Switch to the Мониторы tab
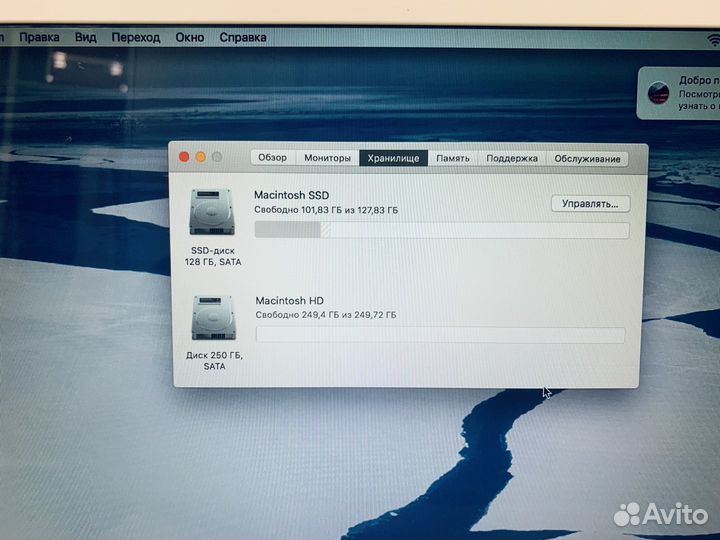 click(x=327, y=158)
